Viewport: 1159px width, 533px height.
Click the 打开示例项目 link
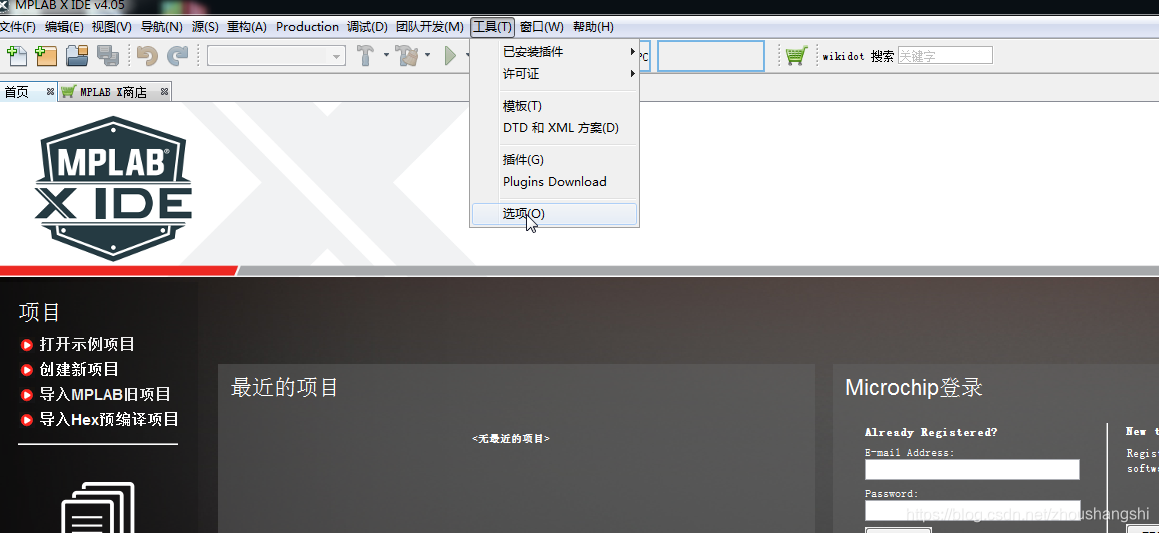click(x=87, y=344)
